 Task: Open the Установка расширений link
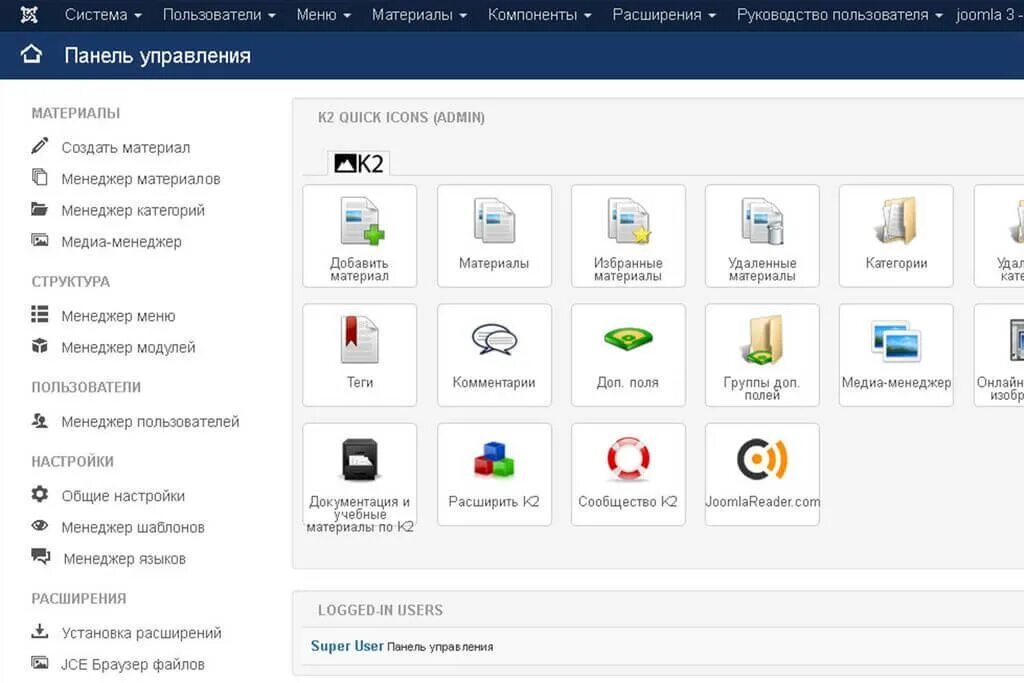click(x=142, y=633)
